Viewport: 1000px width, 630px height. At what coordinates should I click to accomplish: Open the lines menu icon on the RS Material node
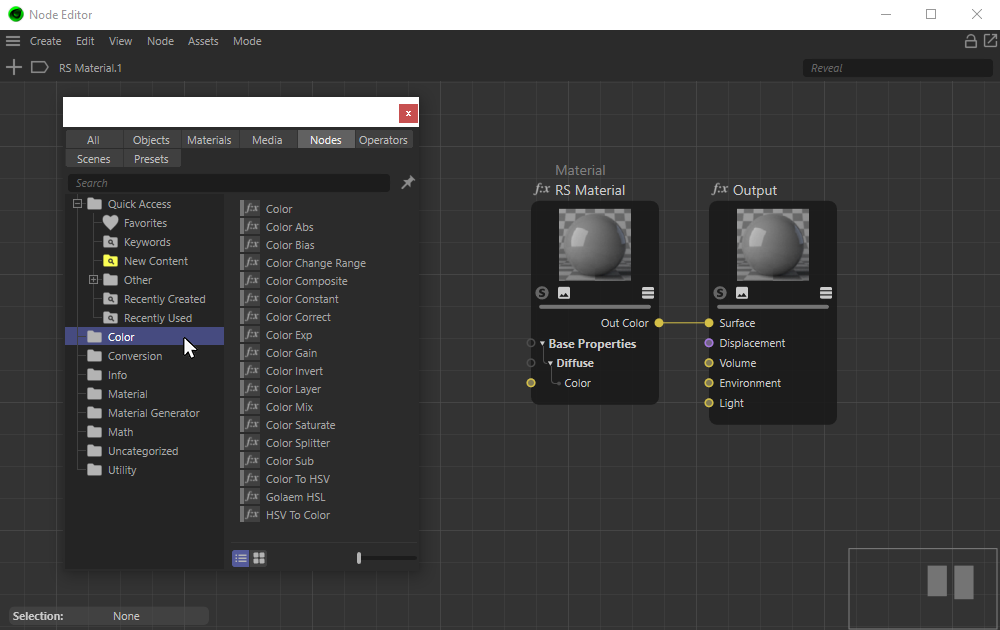click(x=648, y=293)
